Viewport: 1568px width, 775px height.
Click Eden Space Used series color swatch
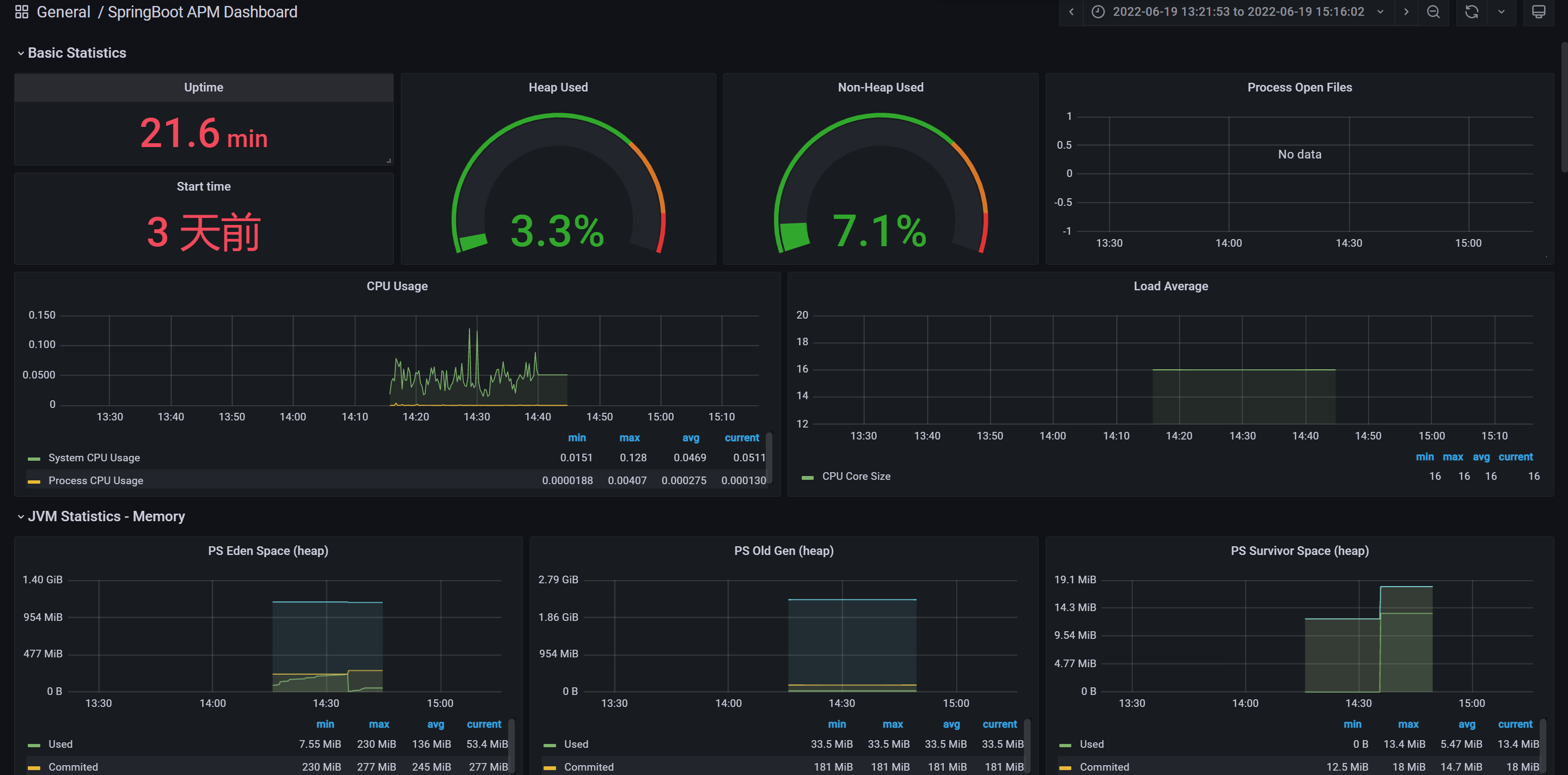pos(34,745)
